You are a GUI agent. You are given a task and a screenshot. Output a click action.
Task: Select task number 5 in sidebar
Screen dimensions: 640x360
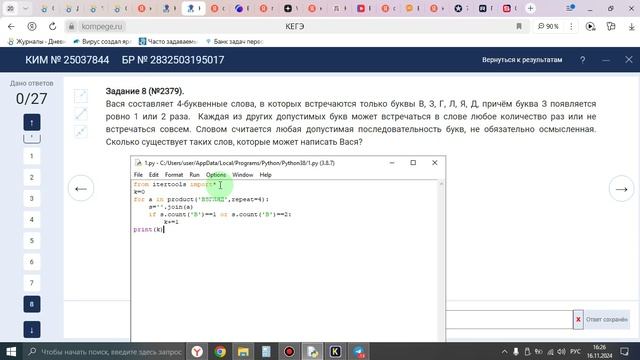(x=32, y=241)
